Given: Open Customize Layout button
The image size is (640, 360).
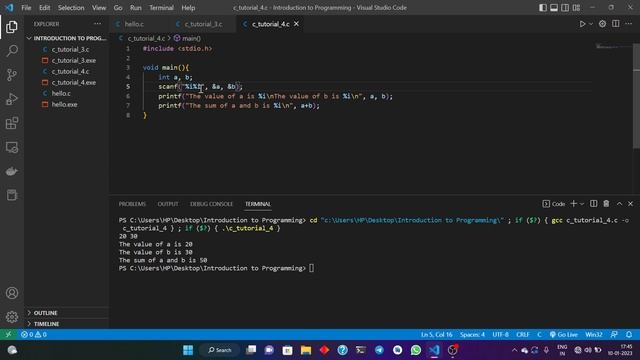Looking at the screenshot, I should coord(576,8).
